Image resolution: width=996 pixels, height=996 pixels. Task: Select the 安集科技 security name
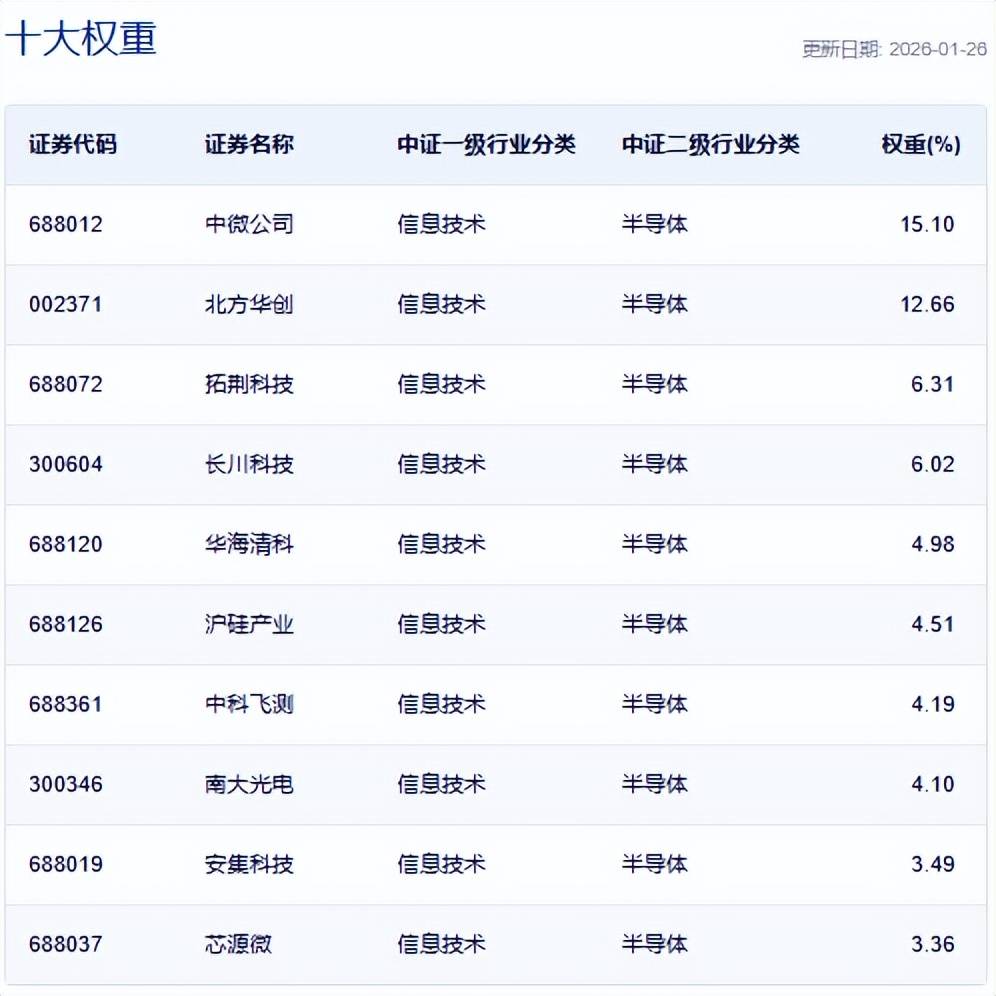point(249,864)
